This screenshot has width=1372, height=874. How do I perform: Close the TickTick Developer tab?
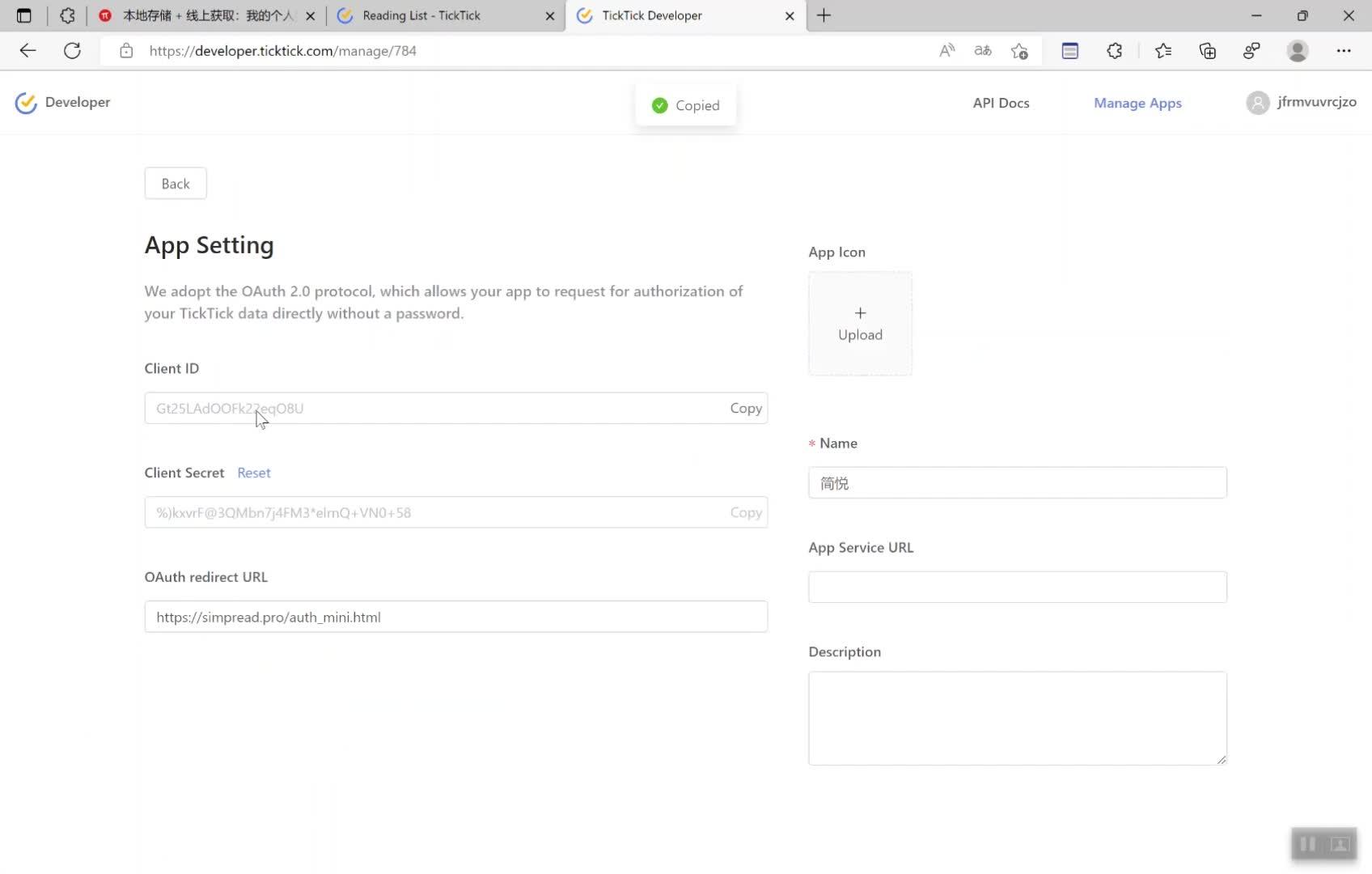pyautogui.click(x=790, y=15)
